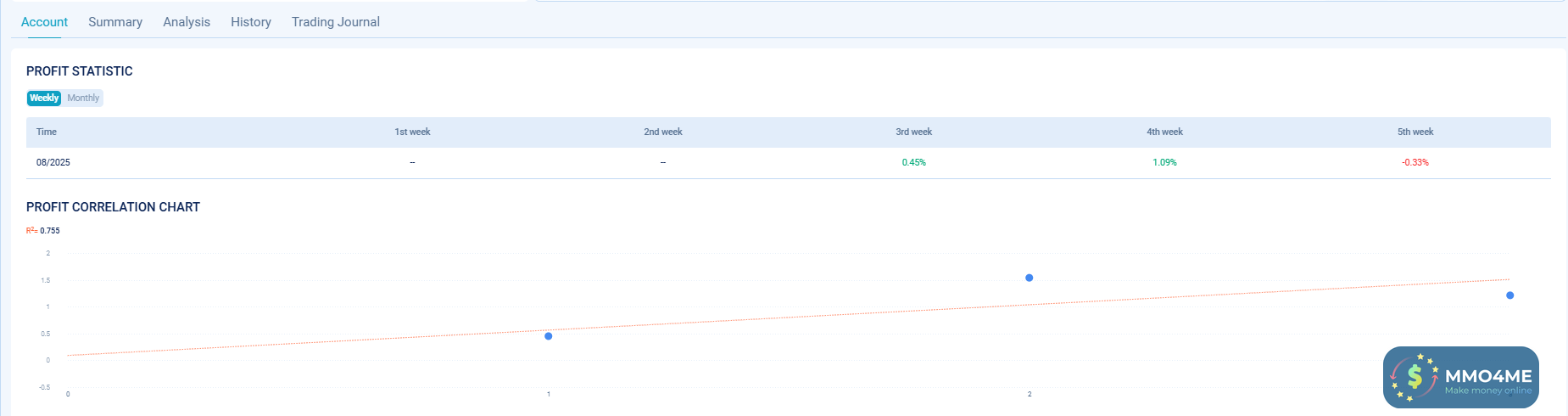
Task: Open the Analysis tab
Action: pyautogui.click(x=187, y=22)
